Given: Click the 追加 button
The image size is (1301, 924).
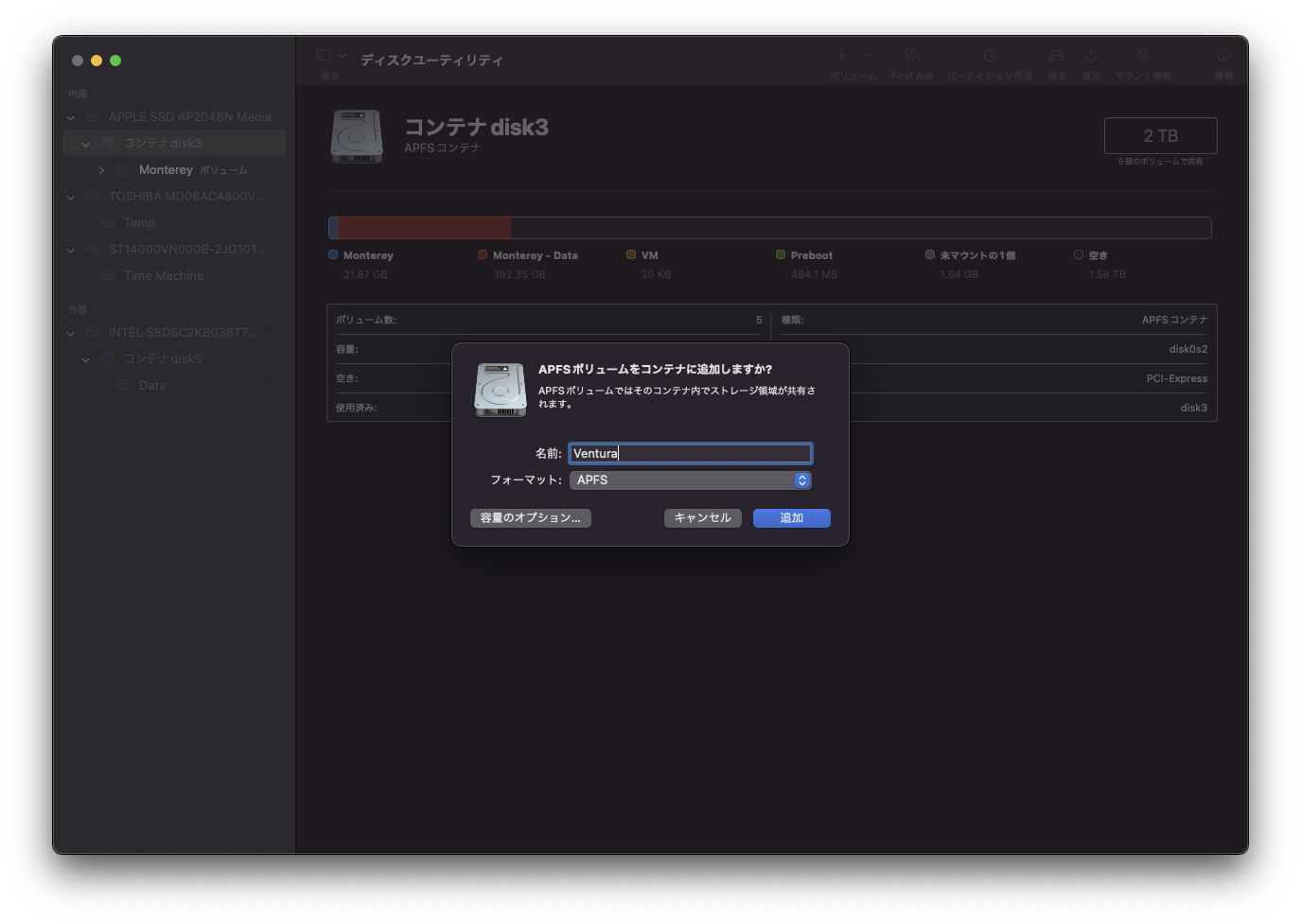Looking at the screenshot, I should click(x=792, y=518).
